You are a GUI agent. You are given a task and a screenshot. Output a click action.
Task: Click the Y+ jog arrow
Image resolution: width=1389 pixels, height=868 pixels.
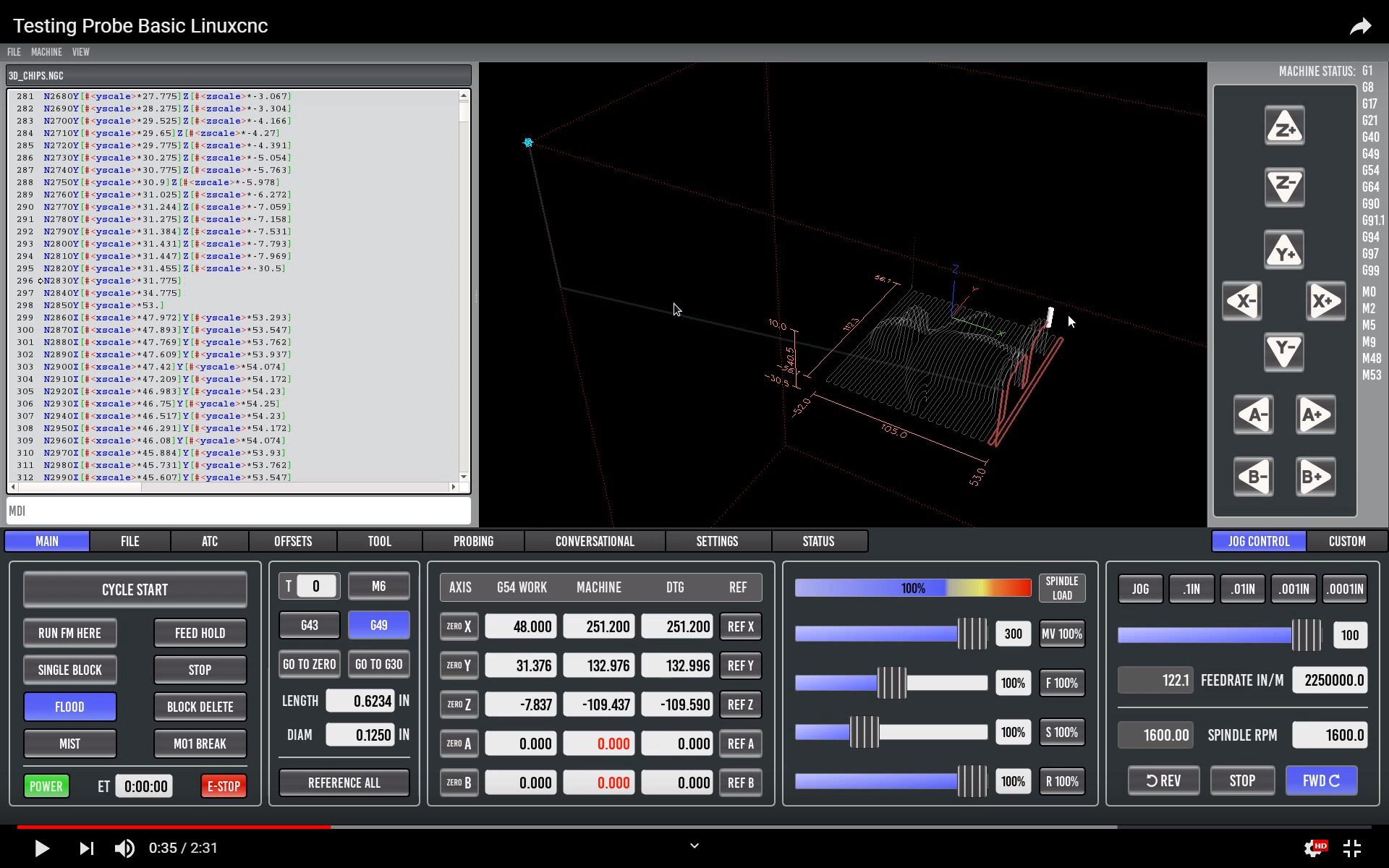pyautogui.click(x=1284, y=250)
